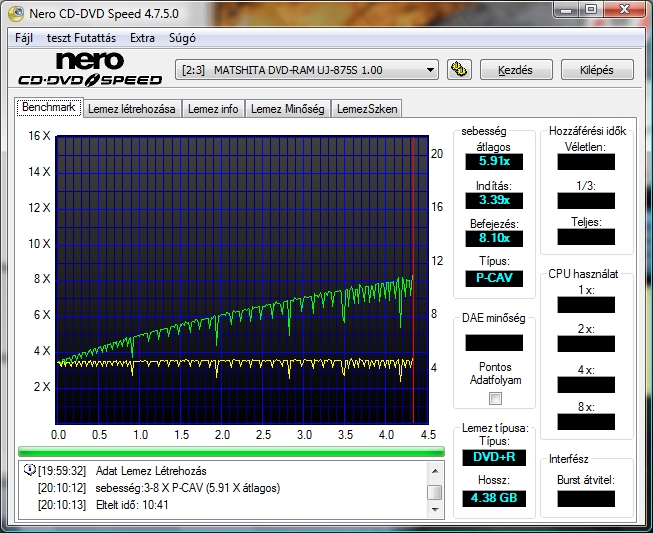Click the Kezdés button
The width and height of the screenshot is (653, 533).
(x=516, y=70)
